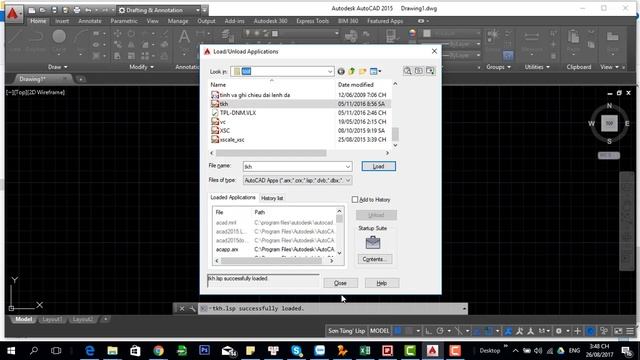Click the Add to Favorites icon
Viewport: 640px width, 360px height.
click(419, 71)
